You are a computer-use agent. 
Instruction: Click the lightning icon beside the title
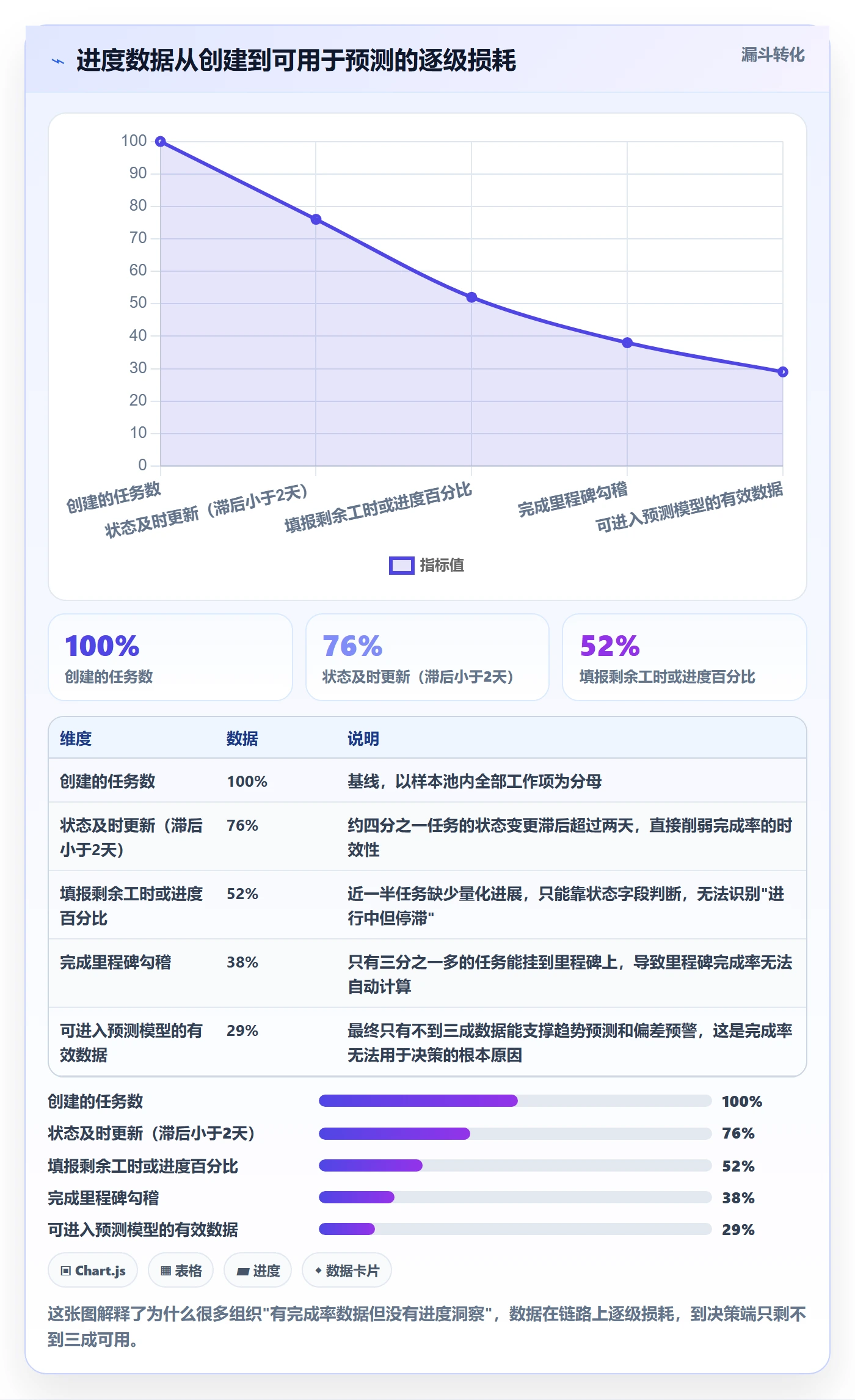pyautogui.click(x=58, y=61)
